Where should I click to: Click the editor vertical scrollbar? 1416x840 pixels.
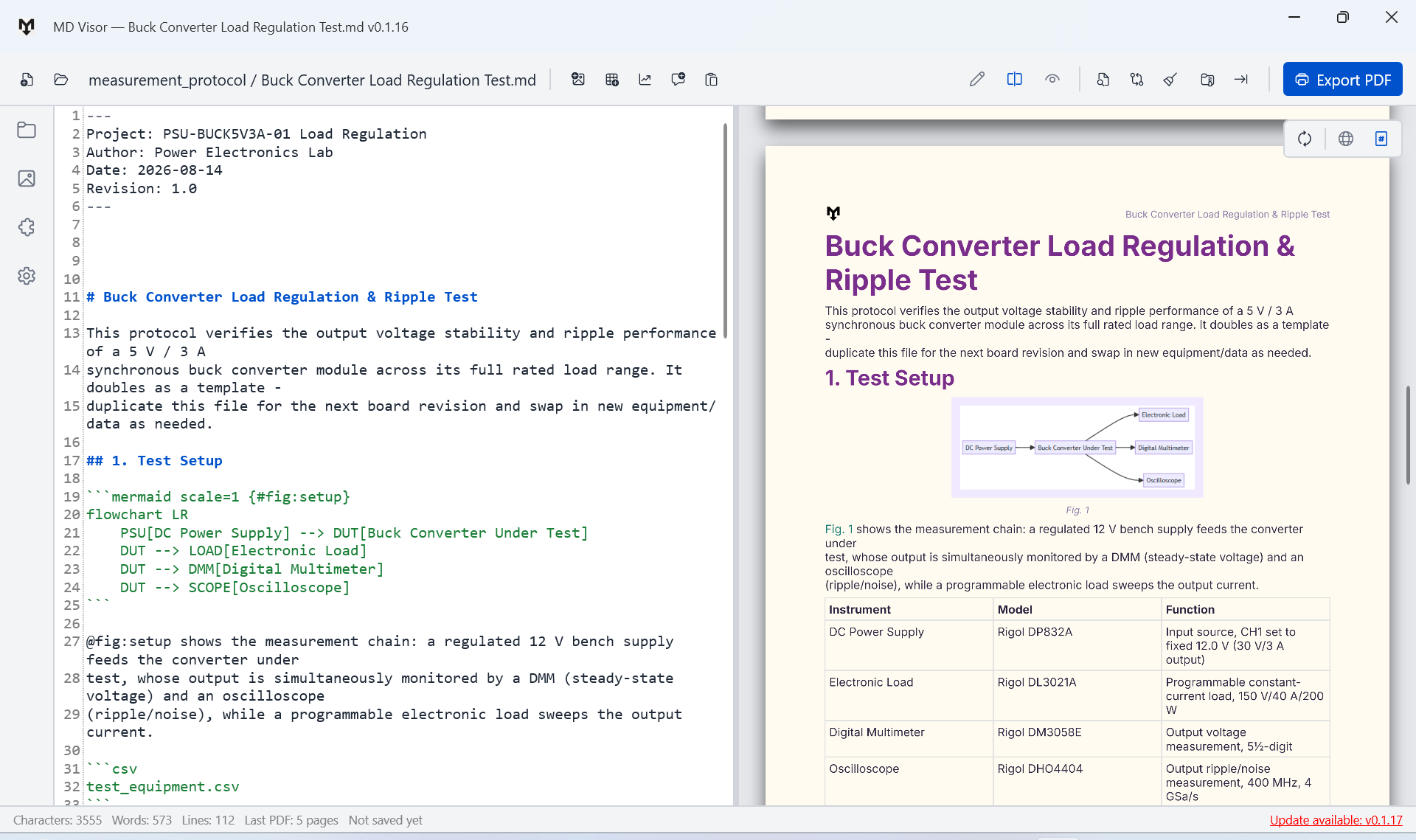point(725,230)
